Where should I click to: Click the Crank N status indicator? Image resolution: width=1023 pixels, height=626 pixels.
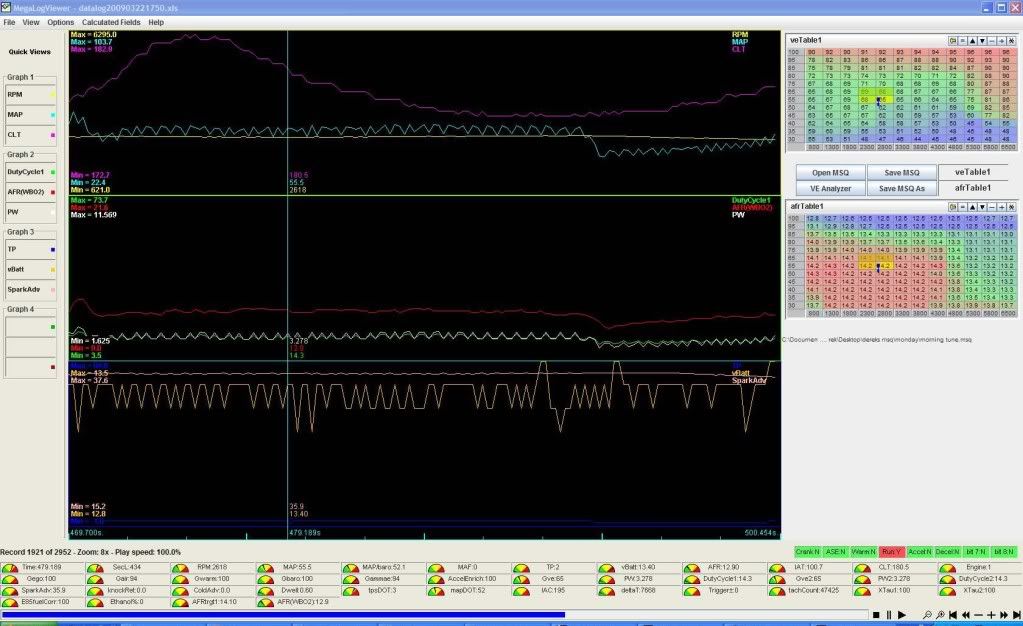808,552
